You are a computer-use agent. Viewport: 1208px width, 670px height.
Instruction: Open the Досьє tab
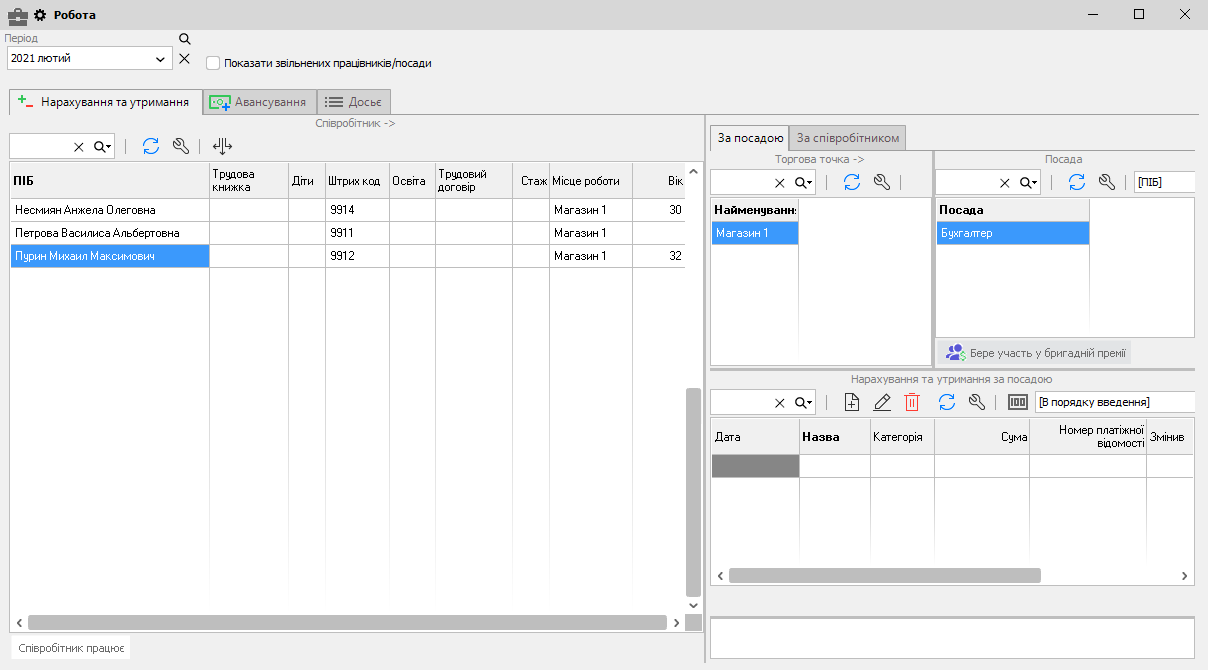[x=354, y=102]
